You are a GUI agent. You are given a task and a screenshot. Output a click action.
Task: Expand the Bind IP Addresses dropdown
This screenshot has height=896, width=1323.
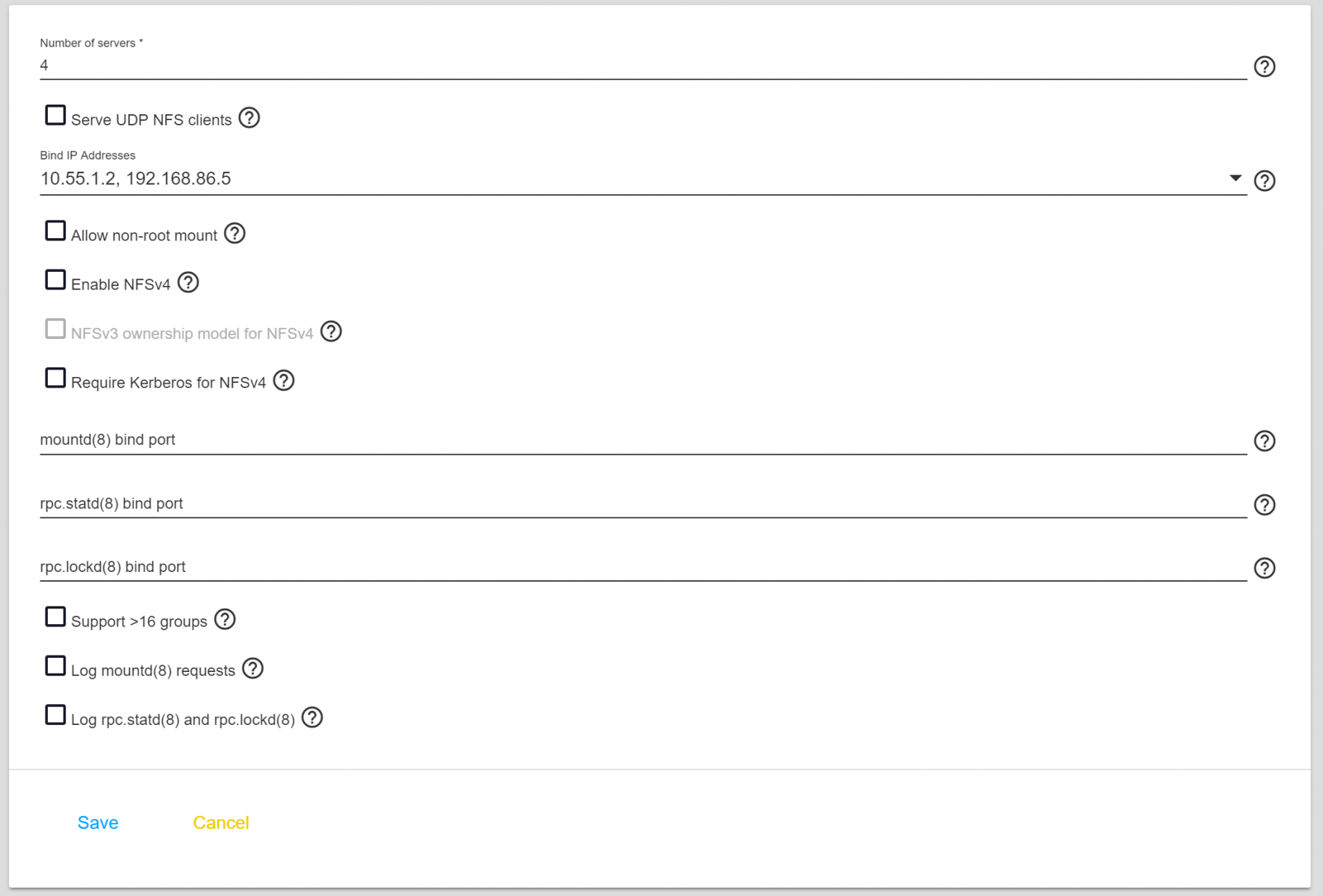tap(1235, 178)
